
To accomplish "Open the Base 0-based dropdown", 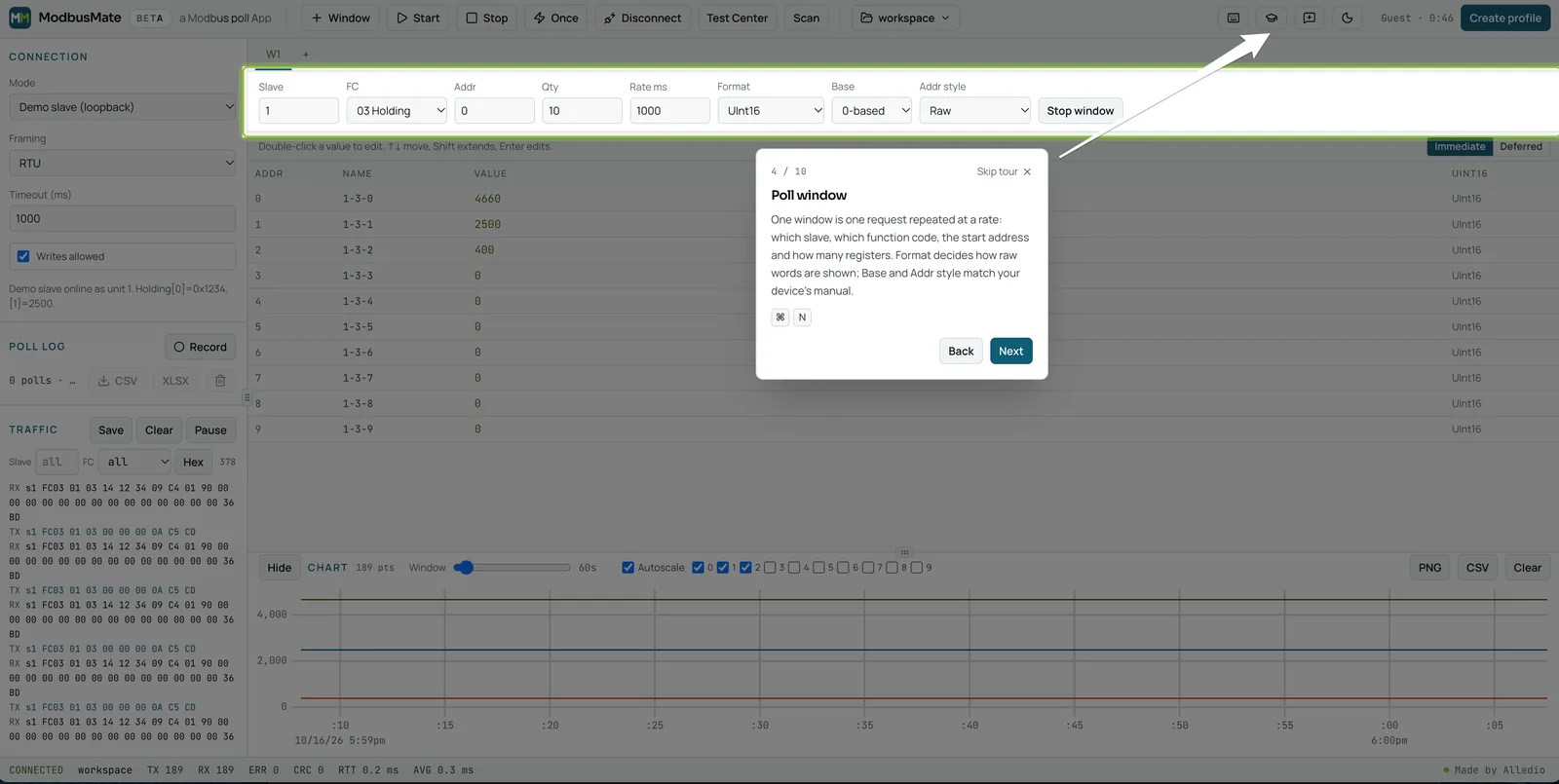I will pos(872,111).
